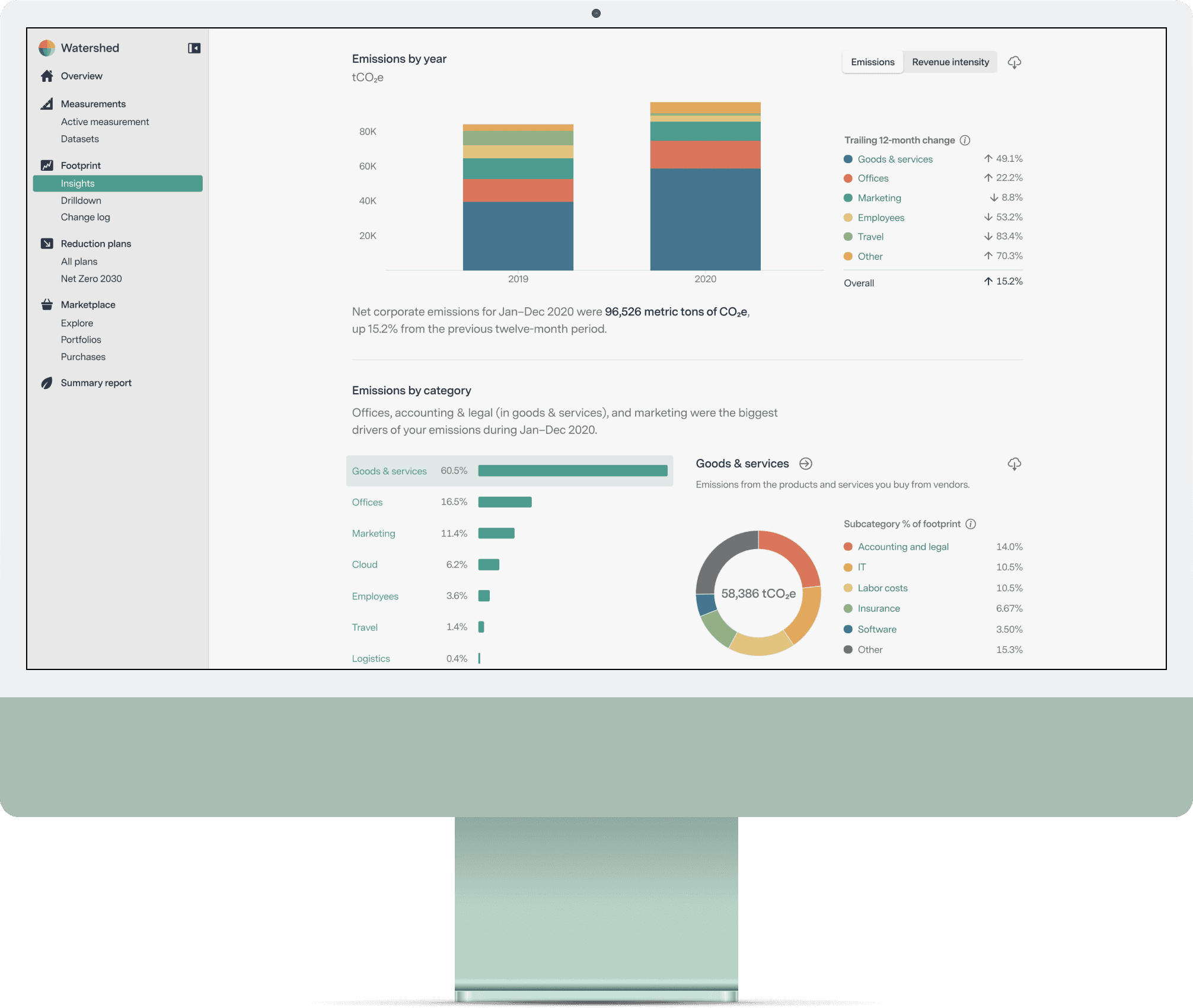Click the Marketplace basket icon

(x=47, y=305)
